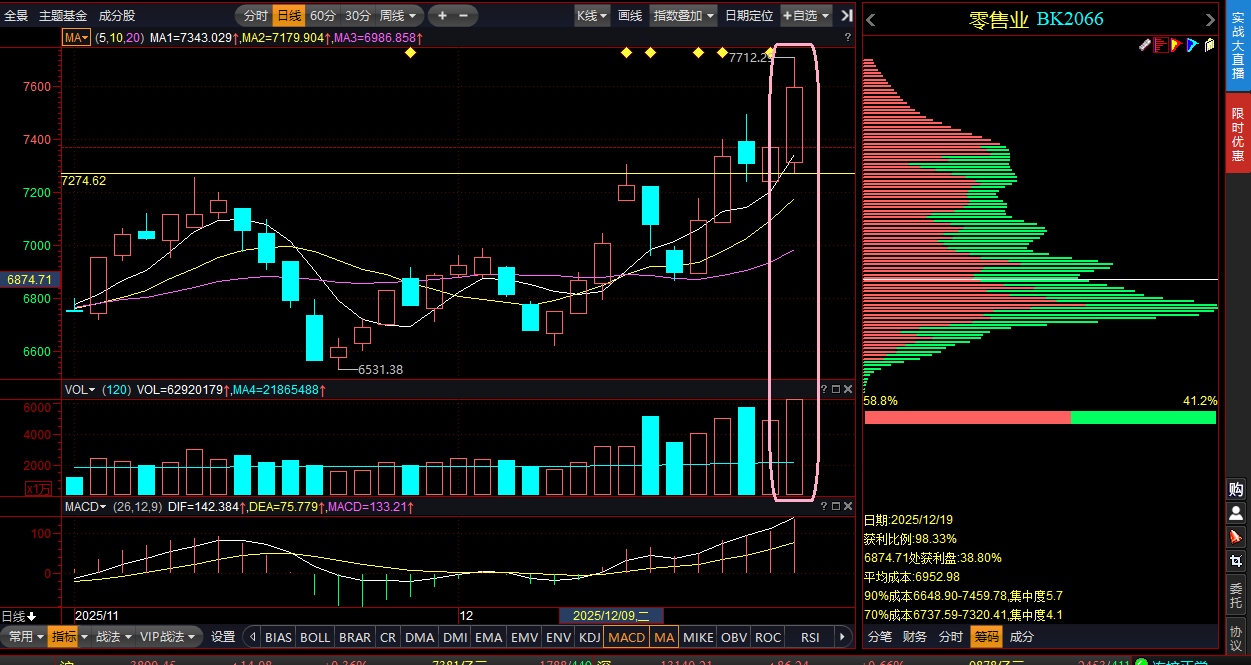
Task: Open the MACD indicator dropdown
Action: click(84, 507)
